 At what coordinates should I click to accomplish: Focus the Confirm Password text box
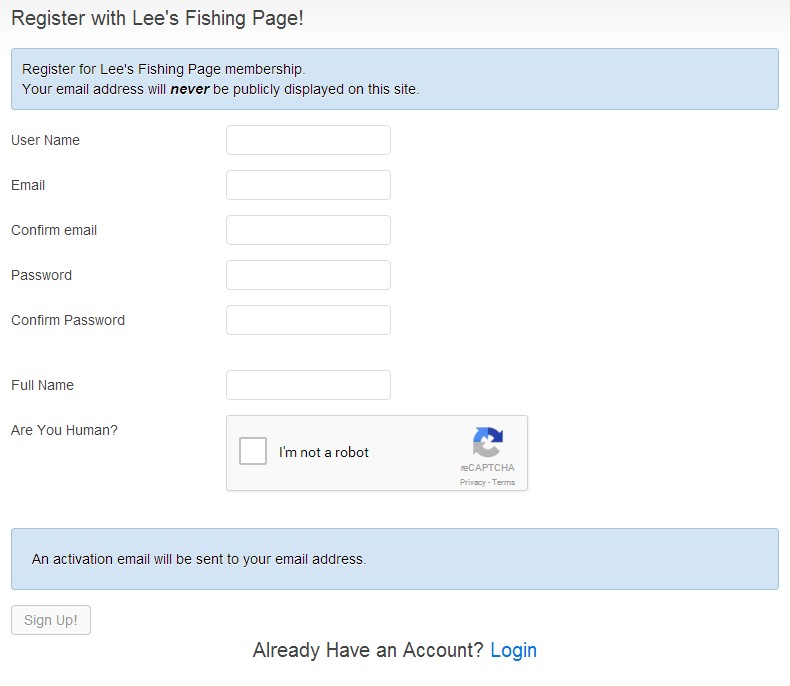[x=308, y=320]
